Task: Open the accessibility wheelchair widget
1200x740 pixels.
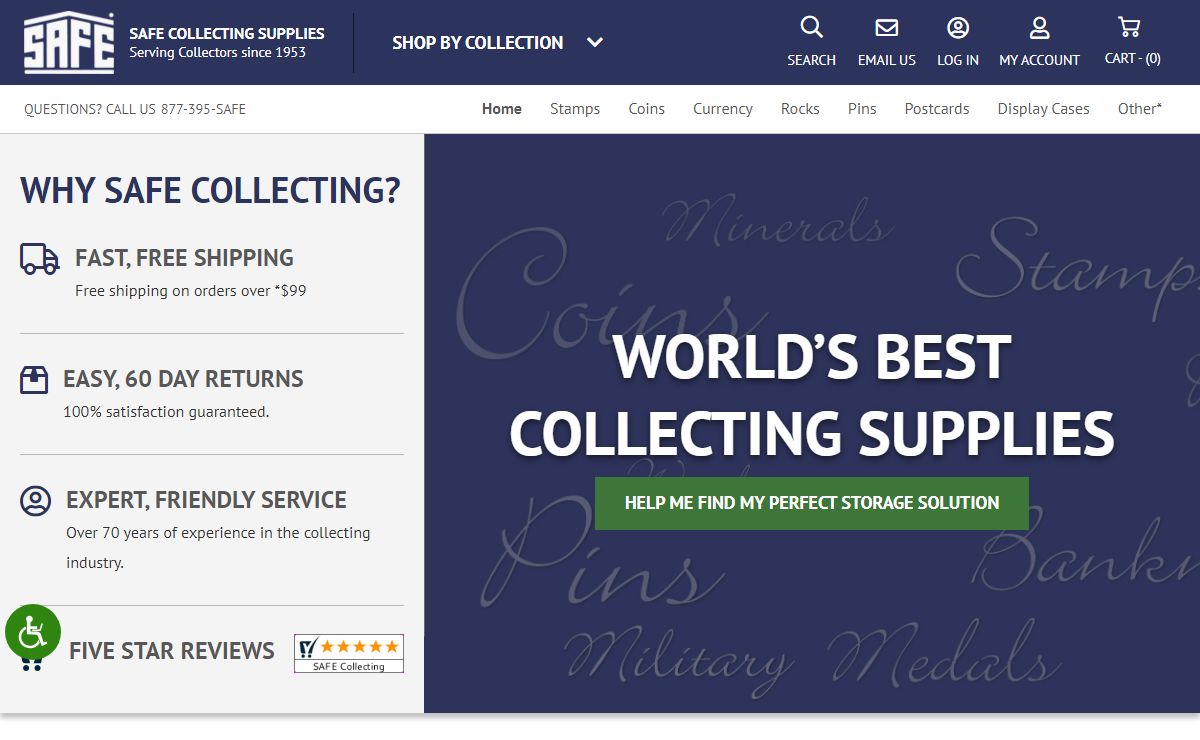Action: (33, 632)
